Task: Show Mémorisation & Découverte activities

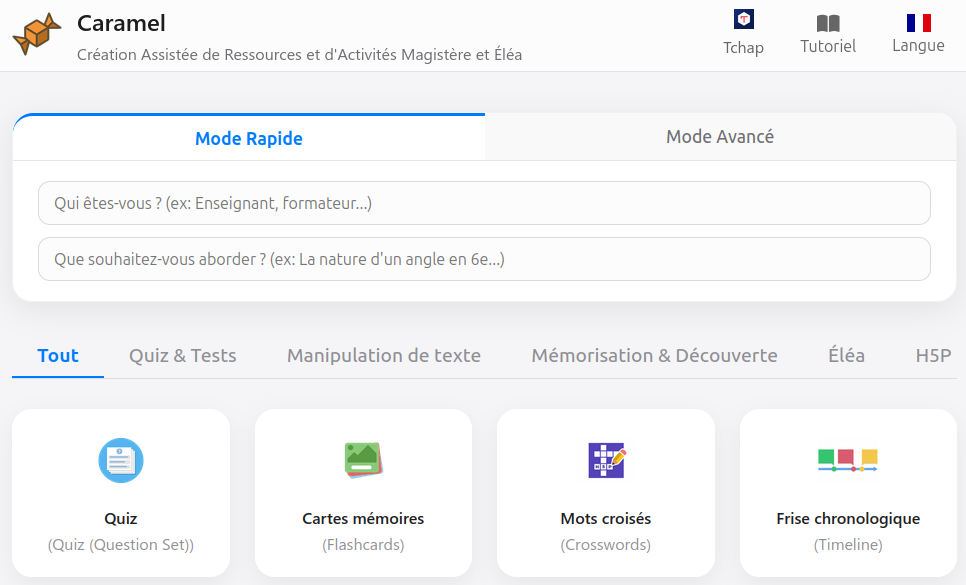Action: (654, 355)
